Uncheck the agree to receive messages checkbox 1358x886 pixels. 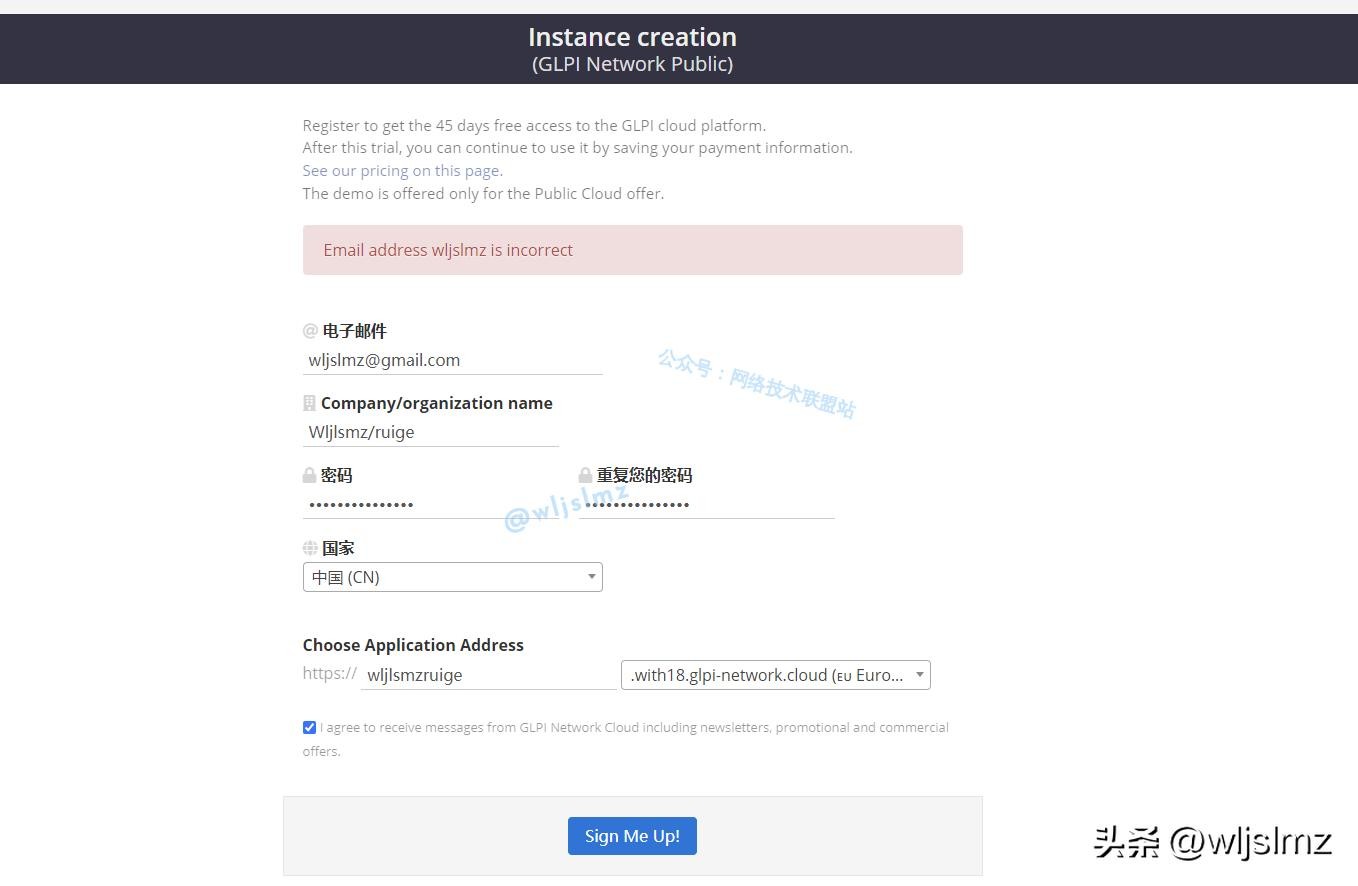(x=310, y=727)
